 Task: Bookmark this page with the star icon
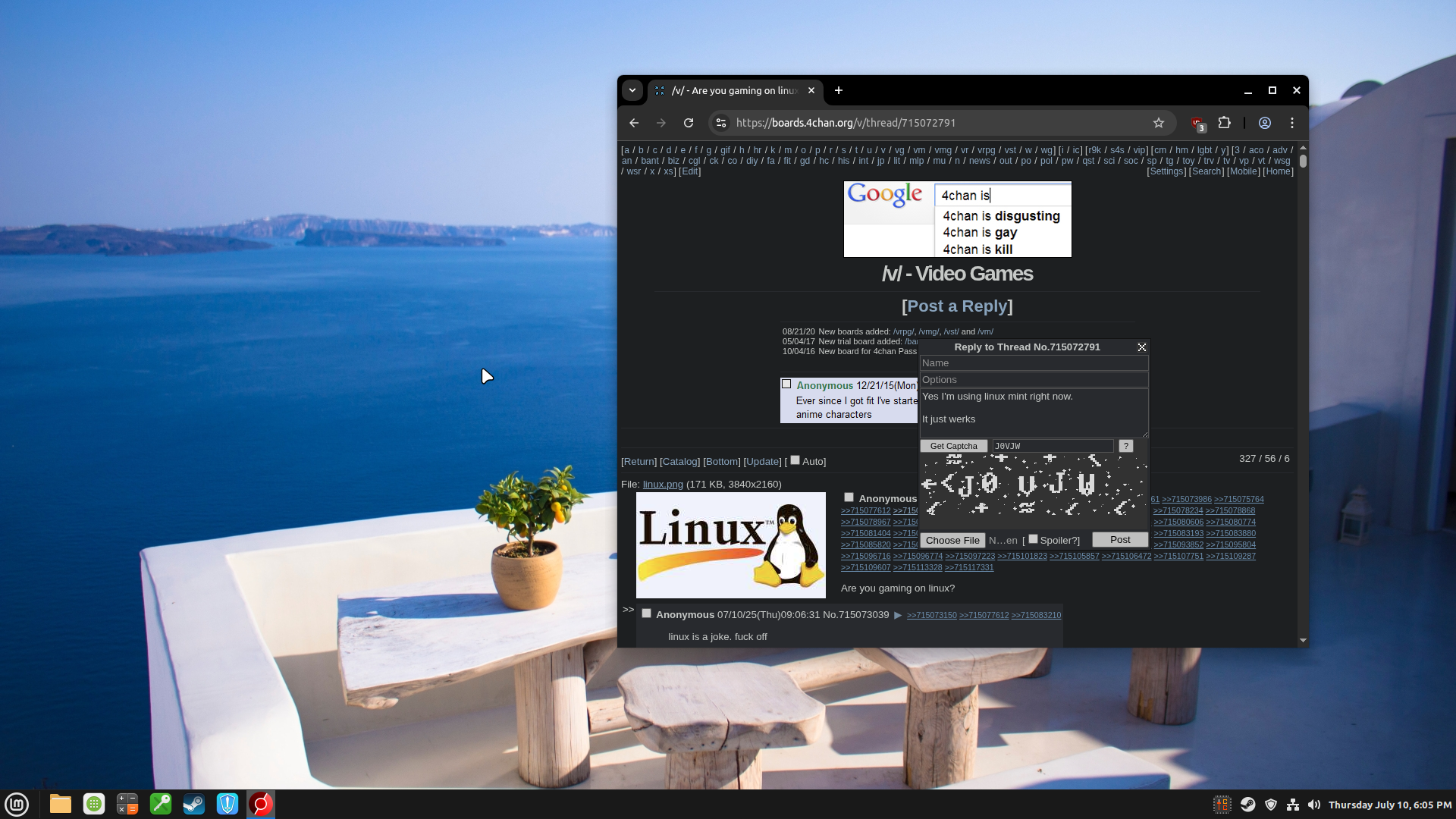point(1159,123)
